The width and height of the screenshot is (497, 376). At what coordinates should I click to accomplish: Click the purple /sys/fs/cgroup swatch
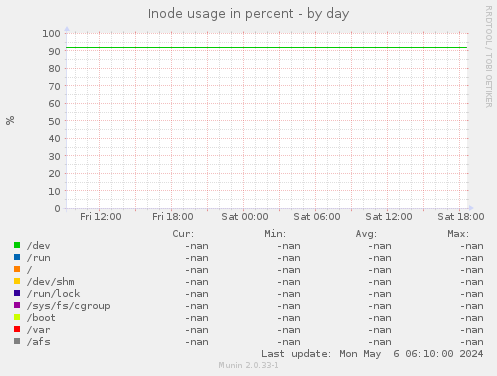pos(17,305)
